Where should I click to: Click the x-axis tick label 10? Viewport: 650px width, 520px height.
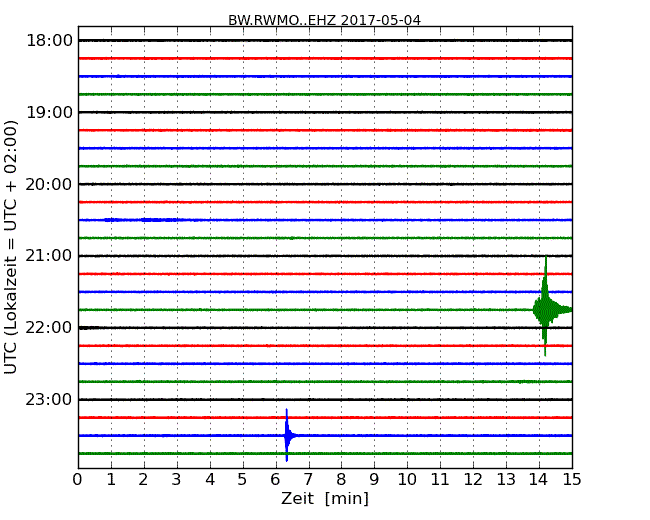[407, 479]
